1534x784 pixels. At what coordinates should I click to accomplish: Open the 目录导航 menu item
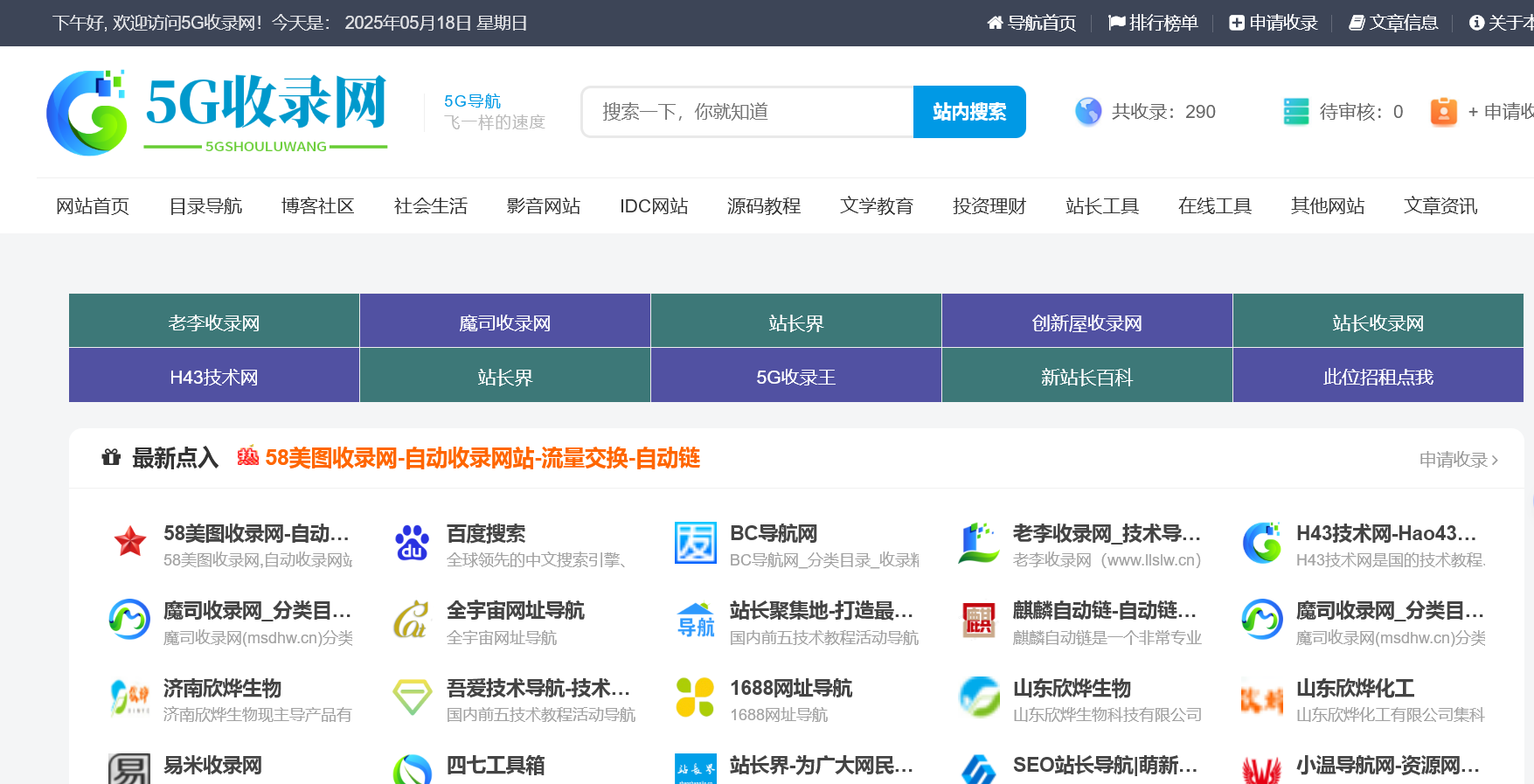[205, 206]
